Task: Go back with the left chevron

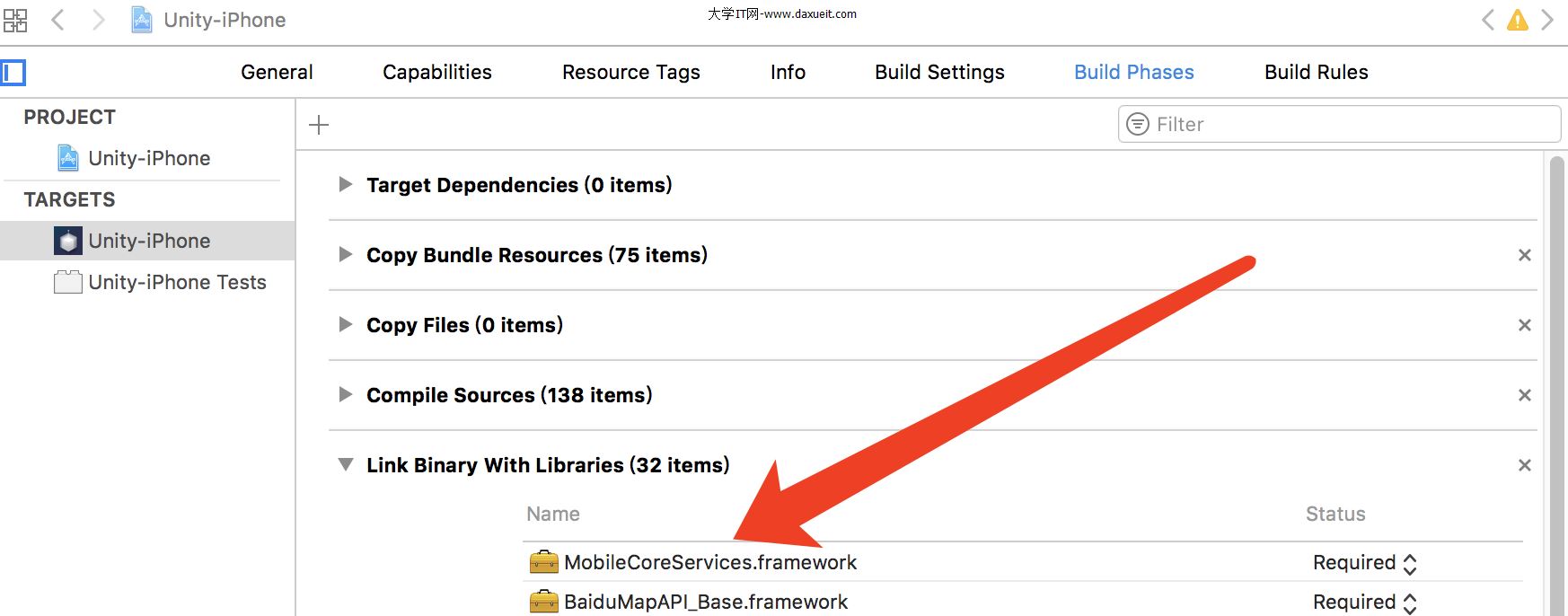Action: [x=58, y=20]
